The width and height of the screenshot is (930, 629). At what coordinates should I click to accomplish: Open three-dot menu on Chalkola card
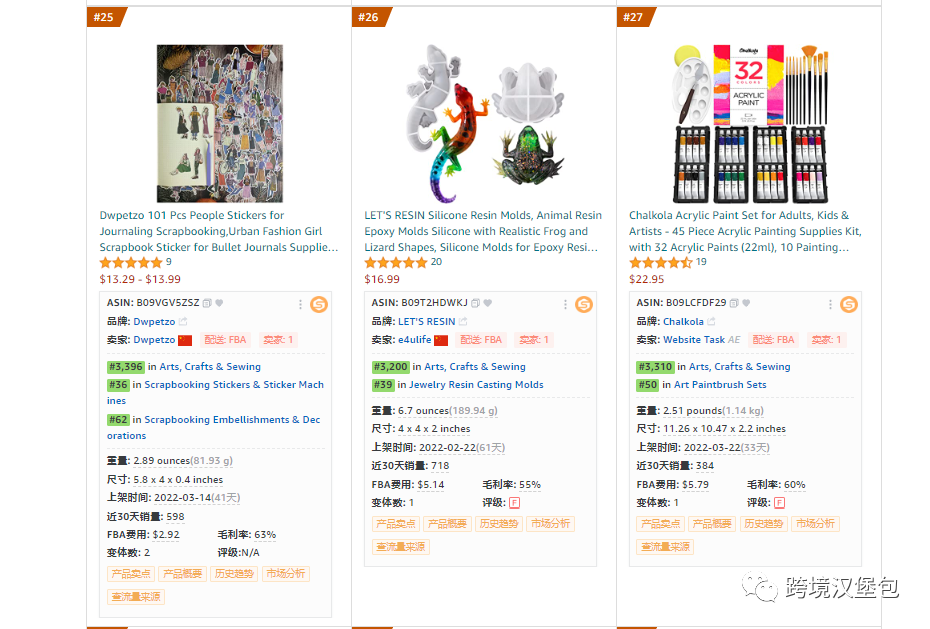tap(830, 304)
